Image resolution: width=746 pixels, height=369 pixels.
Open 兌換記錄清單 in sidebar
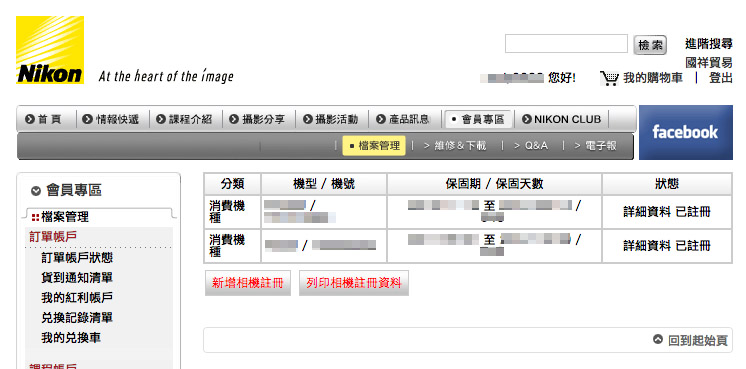click(77, 318)
